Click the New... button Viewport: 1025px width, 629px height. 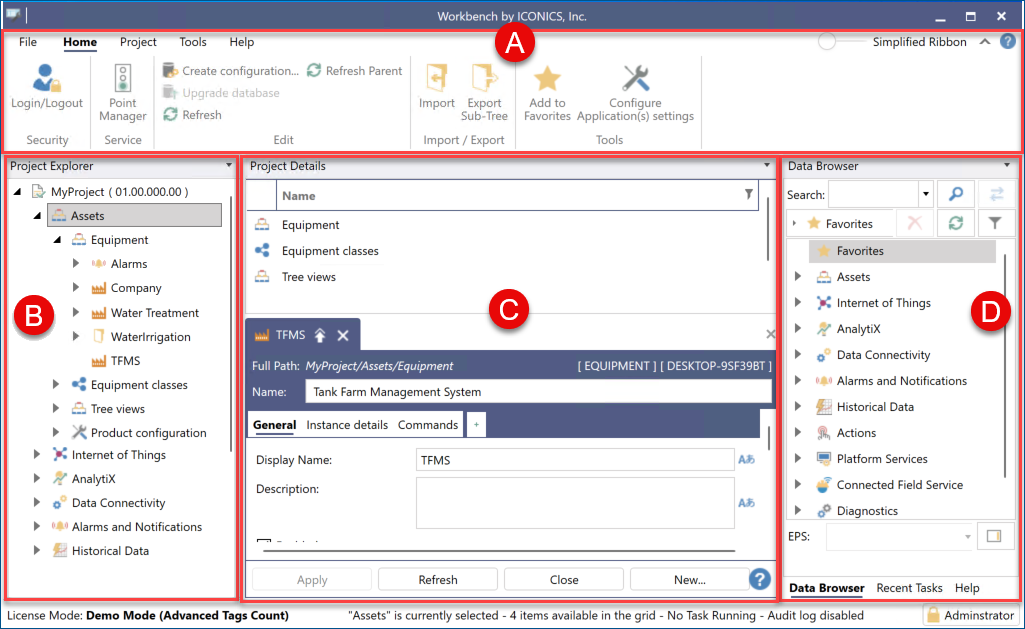pyautogui.click(x=690, y=580)
